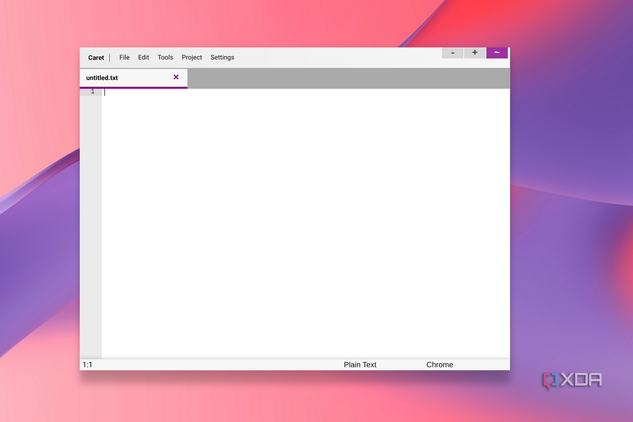Click the 1:1 cursor position indicator
Viewport: 633px width, 422px height.
tap(88, 365)
